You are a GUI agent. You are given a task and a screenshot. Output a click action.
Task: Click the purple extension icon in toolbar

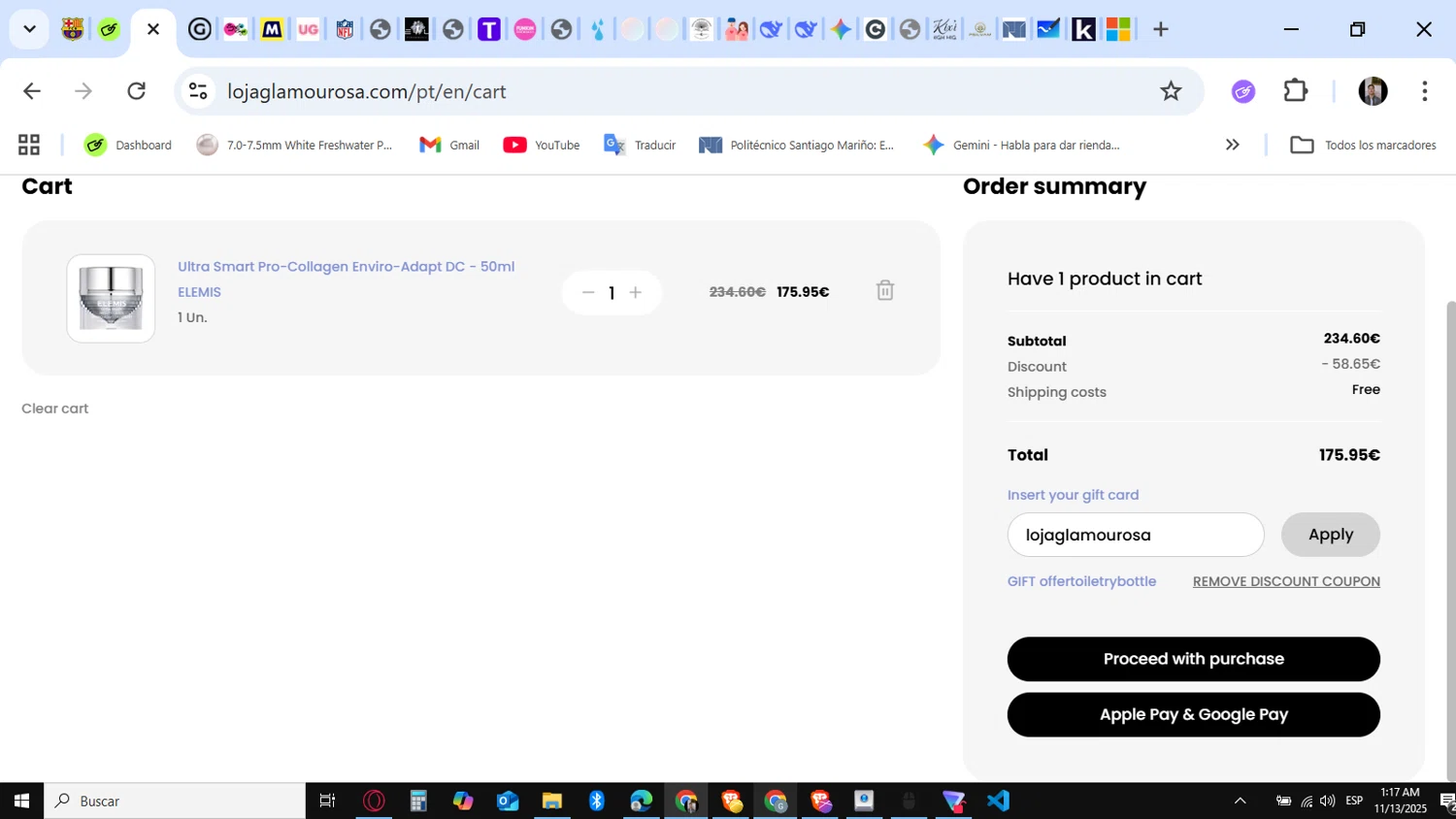pyautogui.click(x=1243, y=91)
